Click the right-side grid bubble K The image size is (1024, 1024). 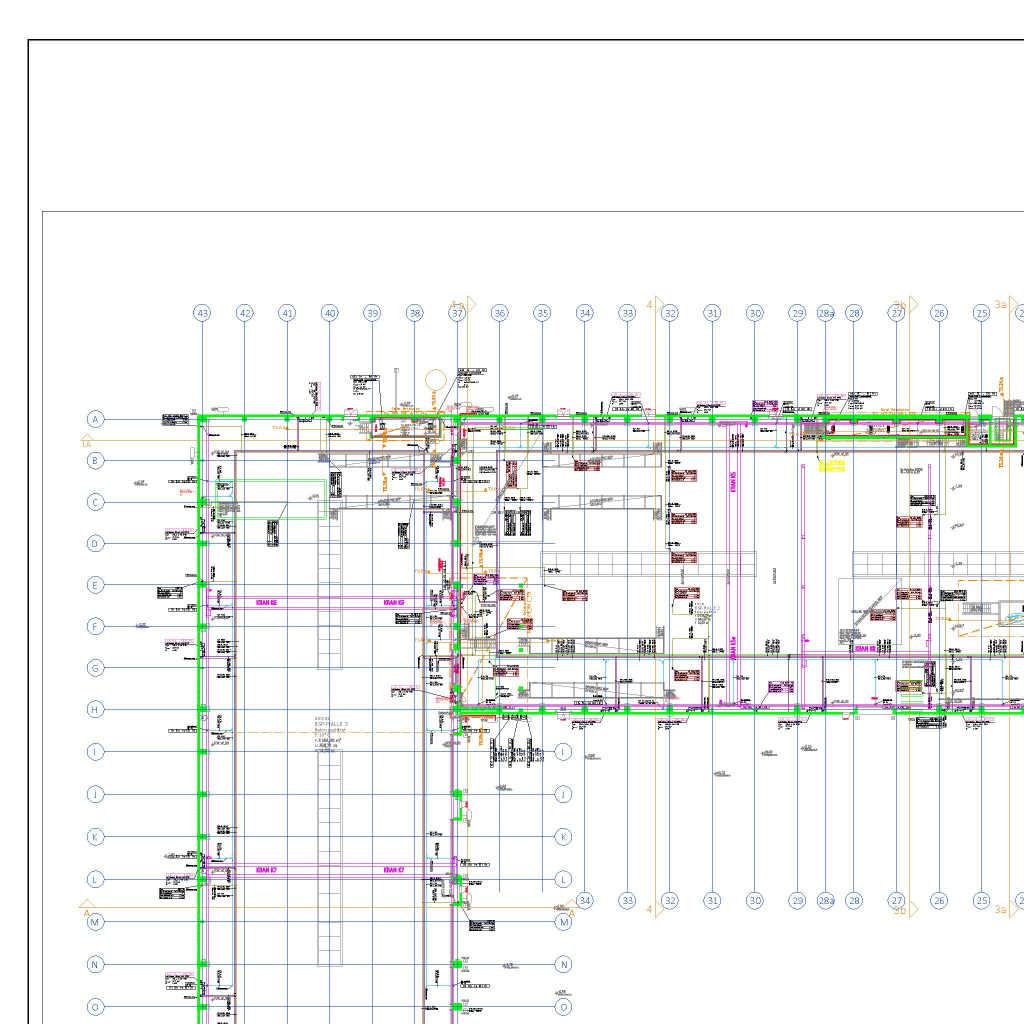pos(564,837)
